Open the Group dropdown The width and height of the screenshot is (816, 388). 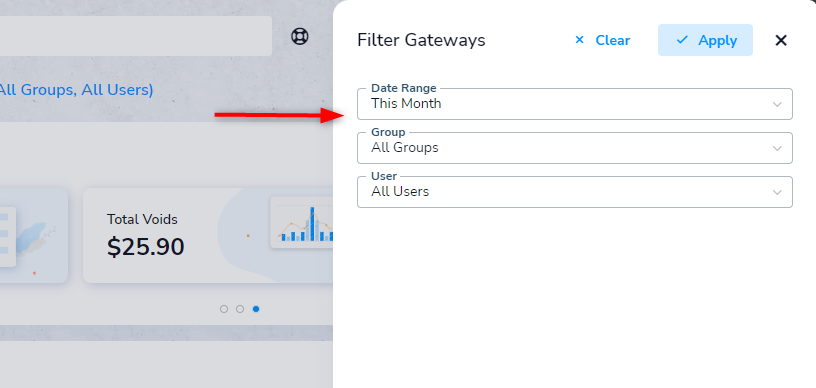tap(575, 148)
